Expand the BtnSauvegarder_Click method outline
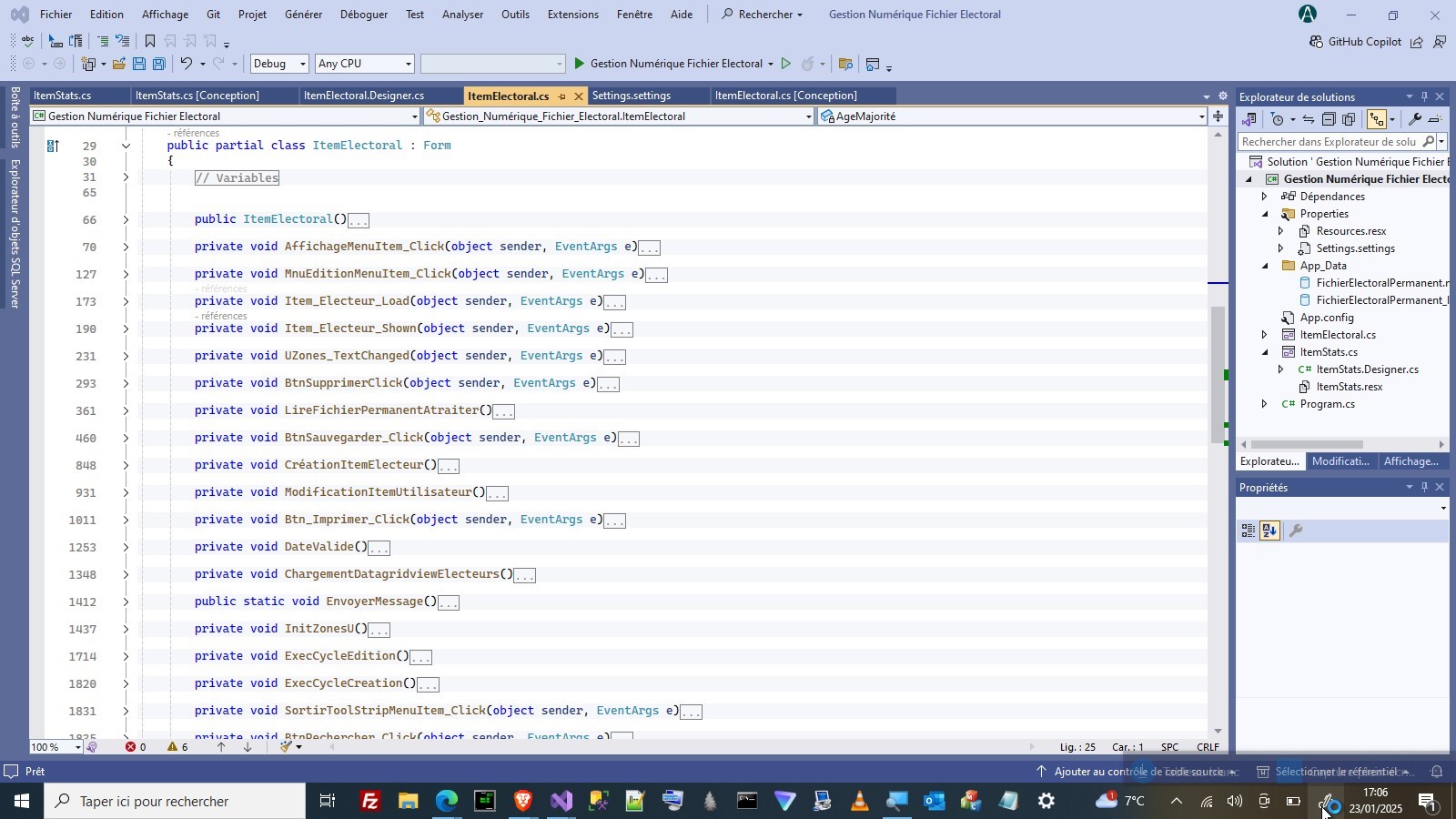 [126, 438]
